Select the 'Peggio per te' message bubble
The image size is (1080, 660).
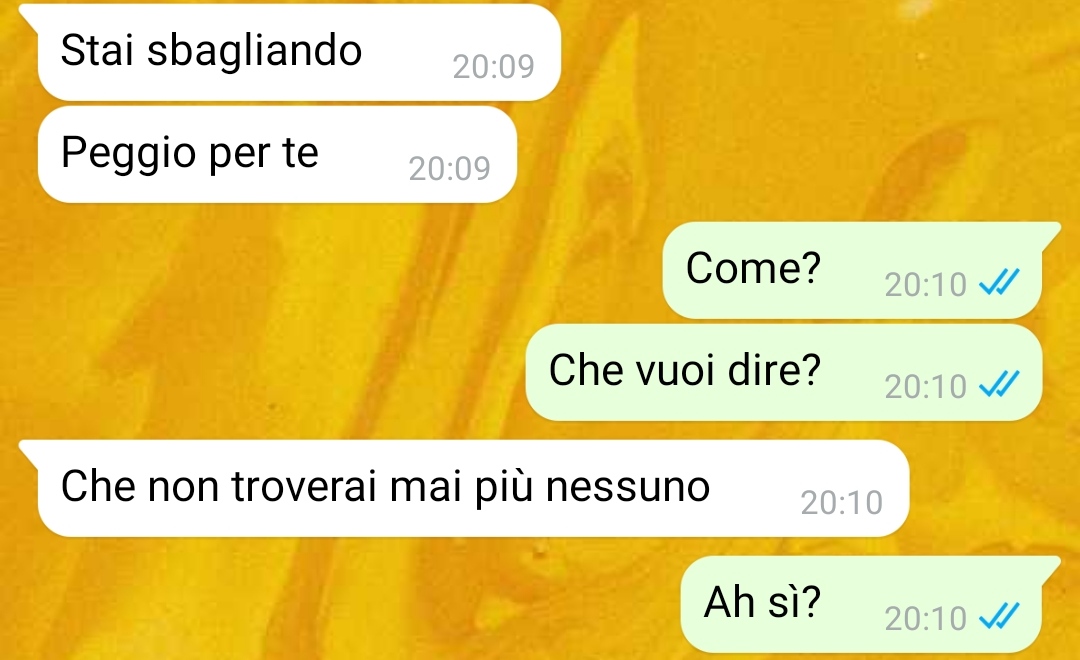point(277,154)
